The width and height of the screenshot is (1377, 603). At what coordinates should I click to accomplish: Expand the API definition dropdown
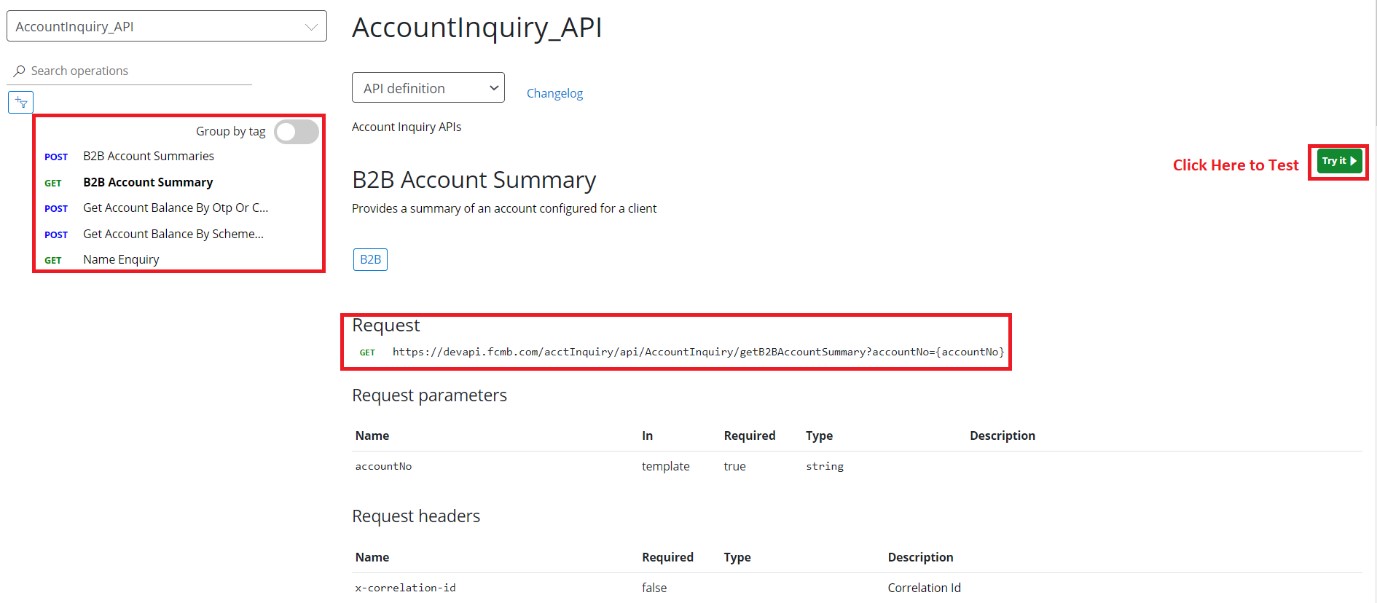pyautogui.click(x=428, y=88)
